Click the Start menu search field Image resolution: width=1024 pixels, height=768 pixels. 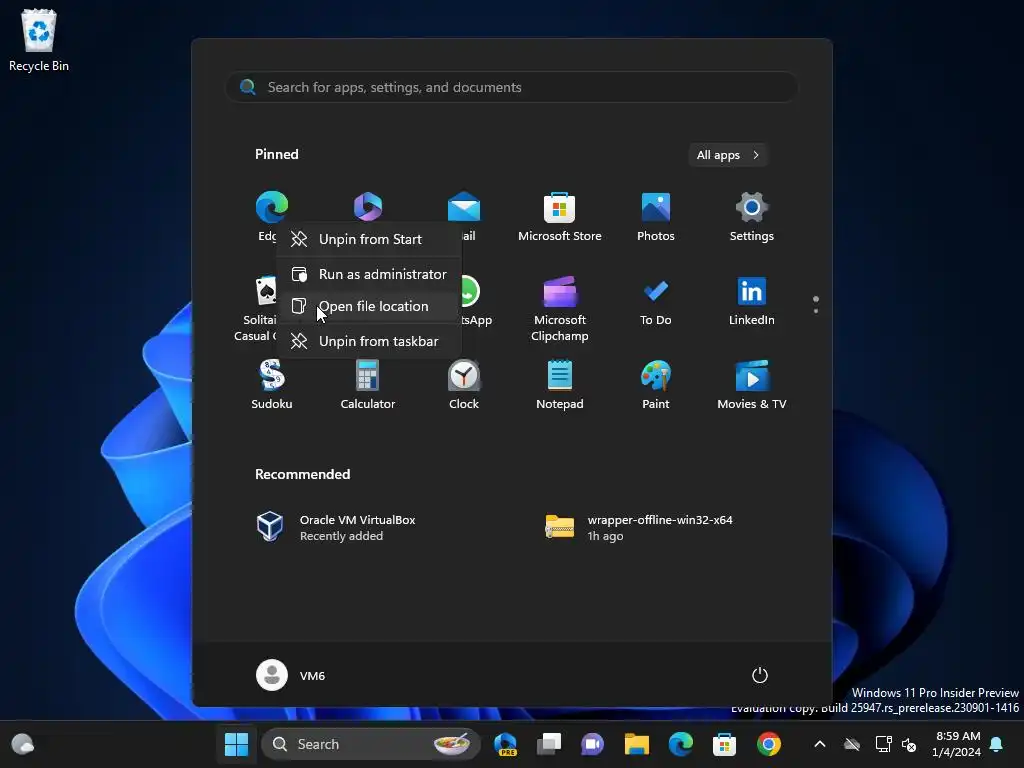point(511,87)
